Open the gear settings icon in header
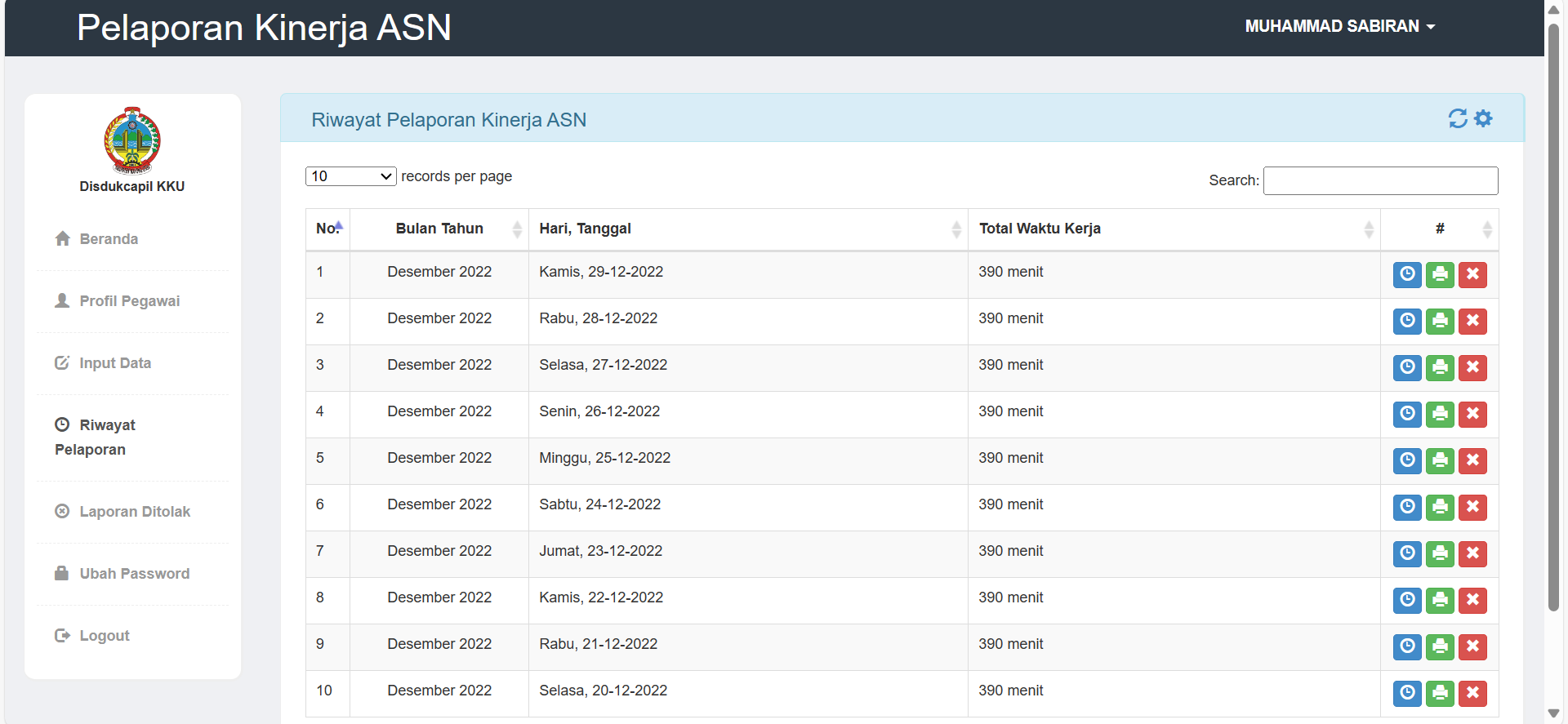The image size is (1568, 724). (1483, 119)
